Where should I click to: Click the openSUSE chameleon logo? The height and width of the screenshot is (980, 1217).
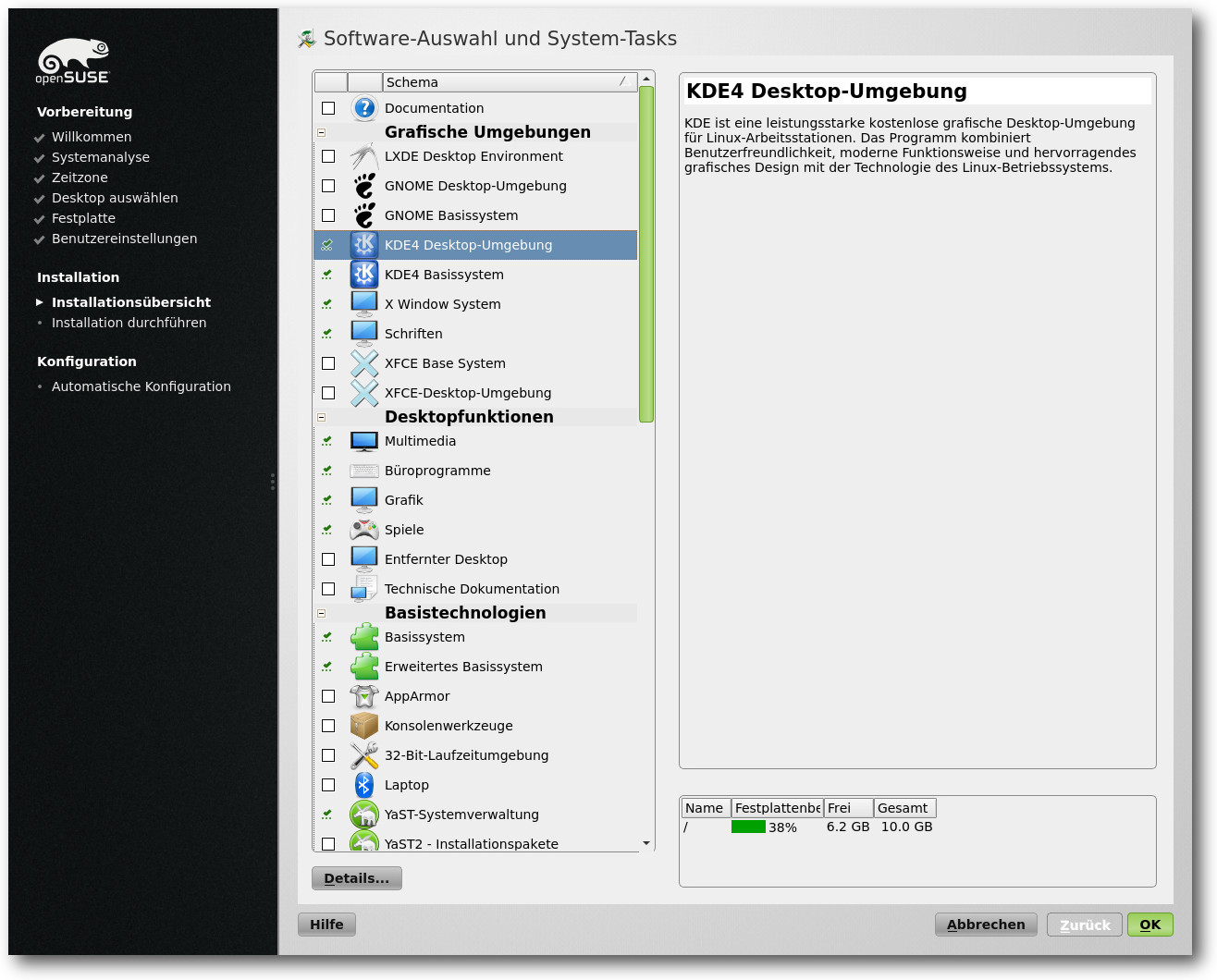pos(73,61)
